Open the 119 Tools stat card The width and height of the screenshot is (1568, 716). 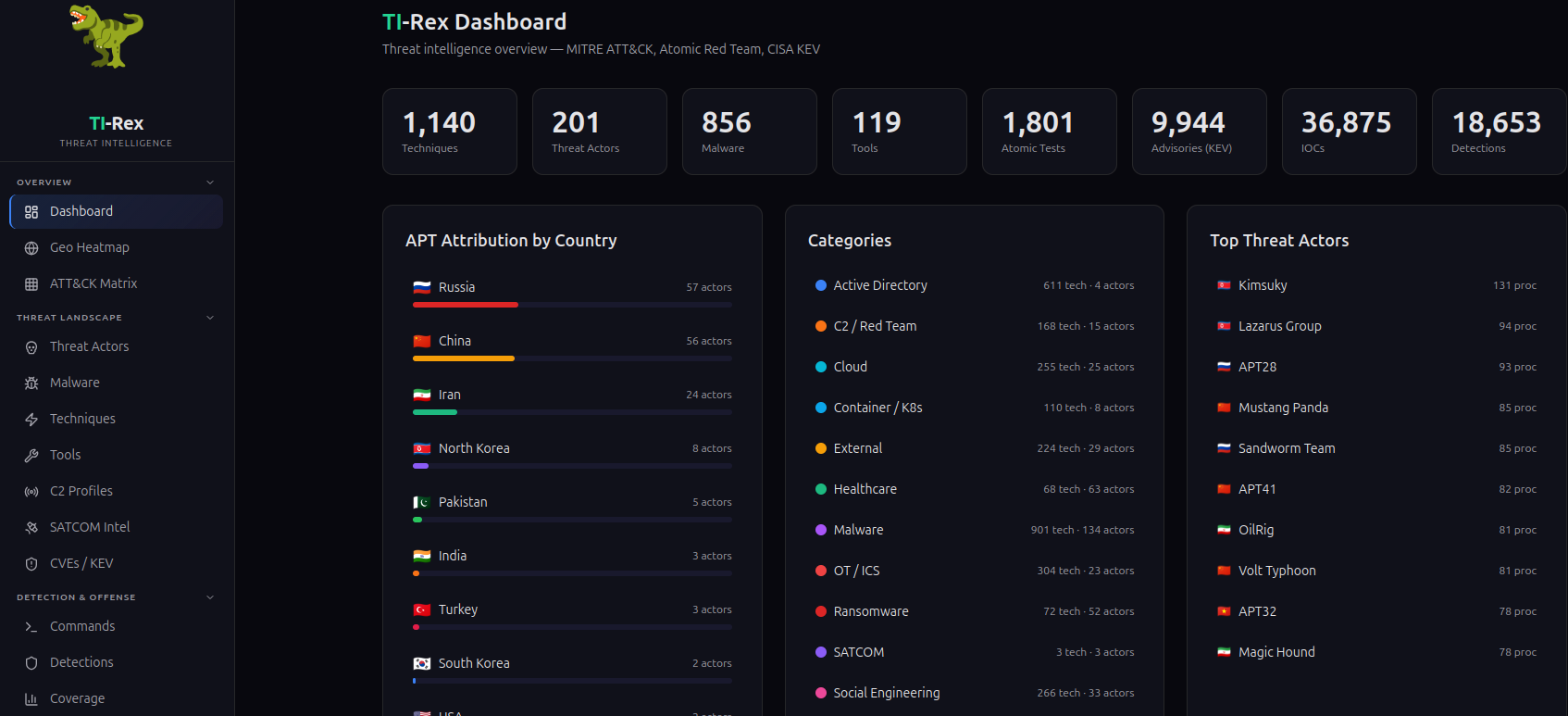900,132
